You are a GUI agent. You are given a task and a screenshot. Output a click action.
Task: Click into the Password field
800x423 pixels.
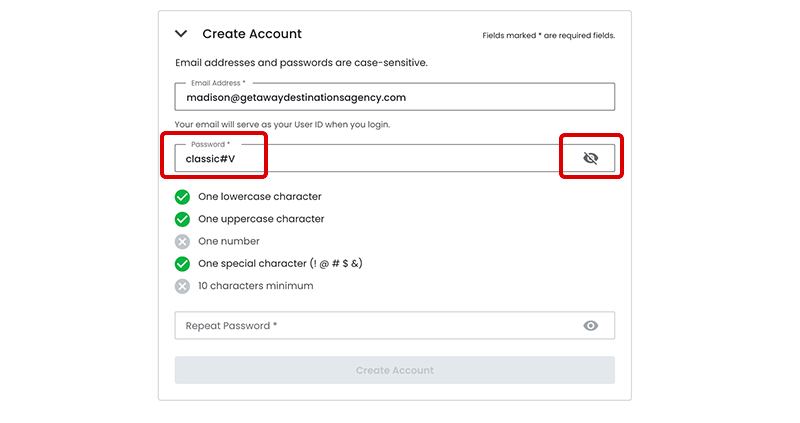point(370,159)
